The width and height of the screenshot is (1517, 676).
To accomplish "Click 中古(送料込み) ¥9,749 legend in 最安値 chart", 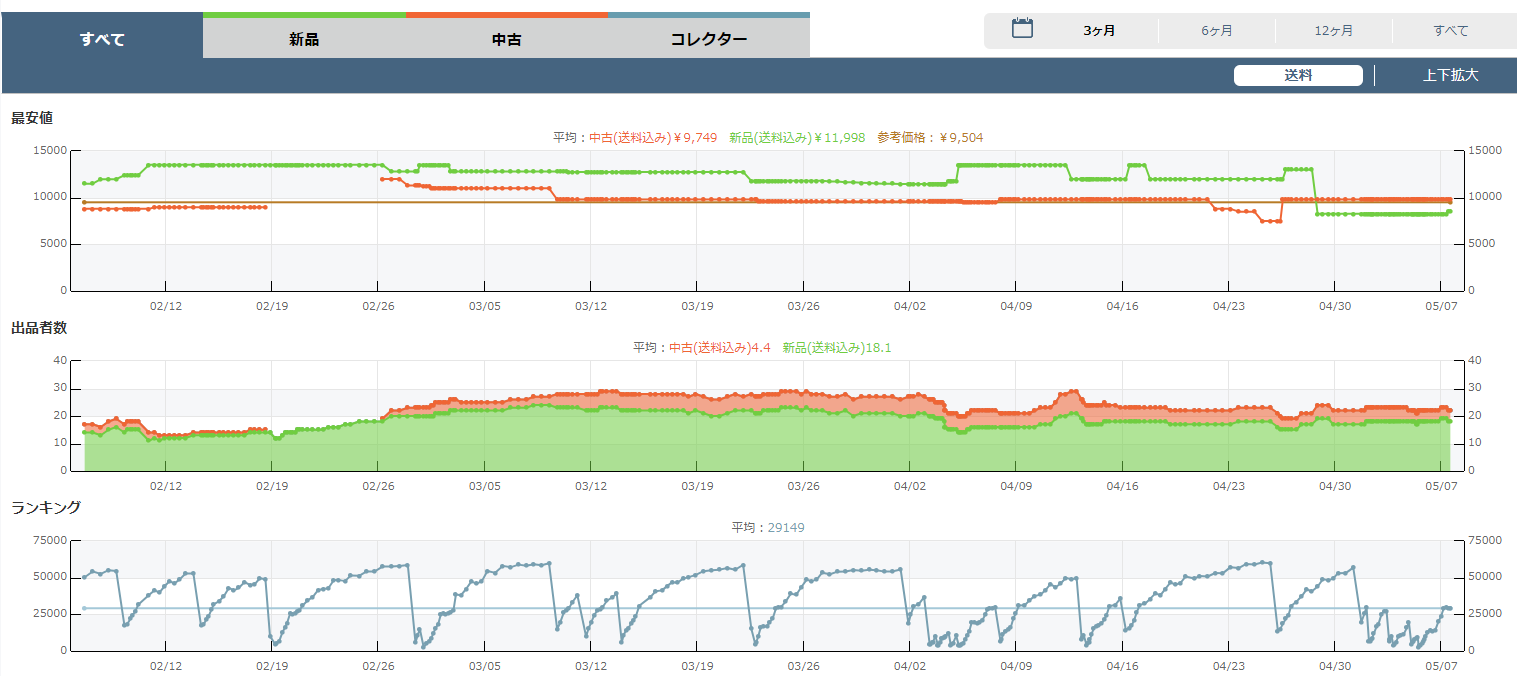I will [x=653, y=138].
